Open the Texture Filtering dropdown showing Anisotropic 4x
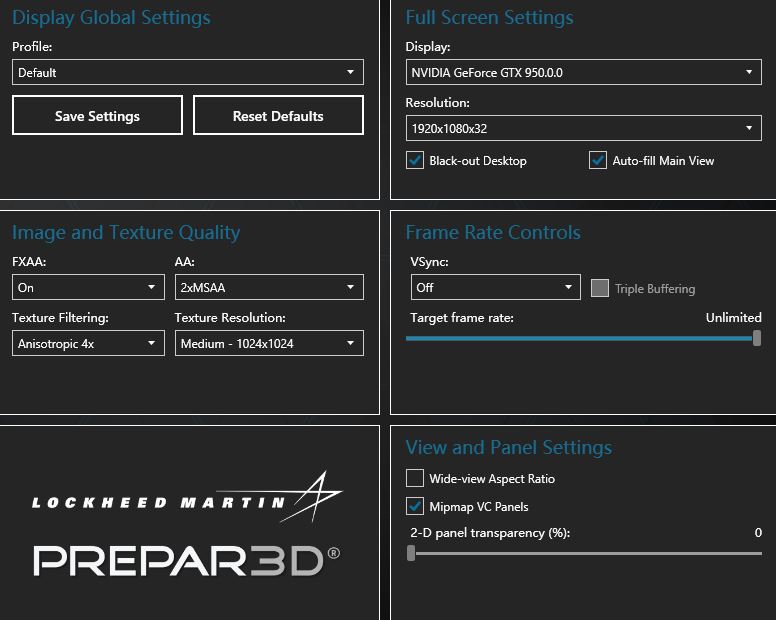Image resolution: width=776 pixels, height=620 pixels. click(x=88, y=343)
